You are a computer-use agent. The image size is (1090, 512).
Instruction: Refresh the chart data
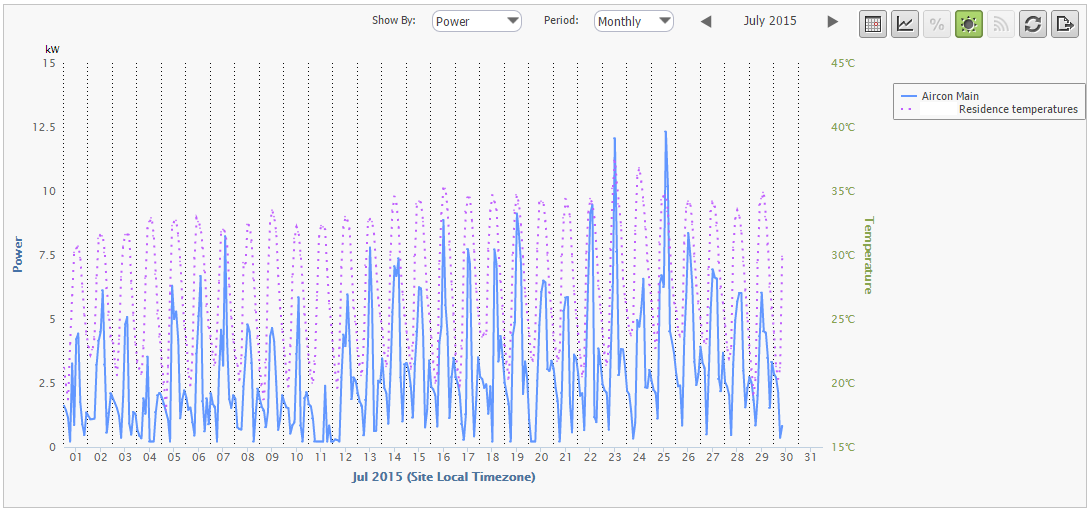pos(1032,24)
